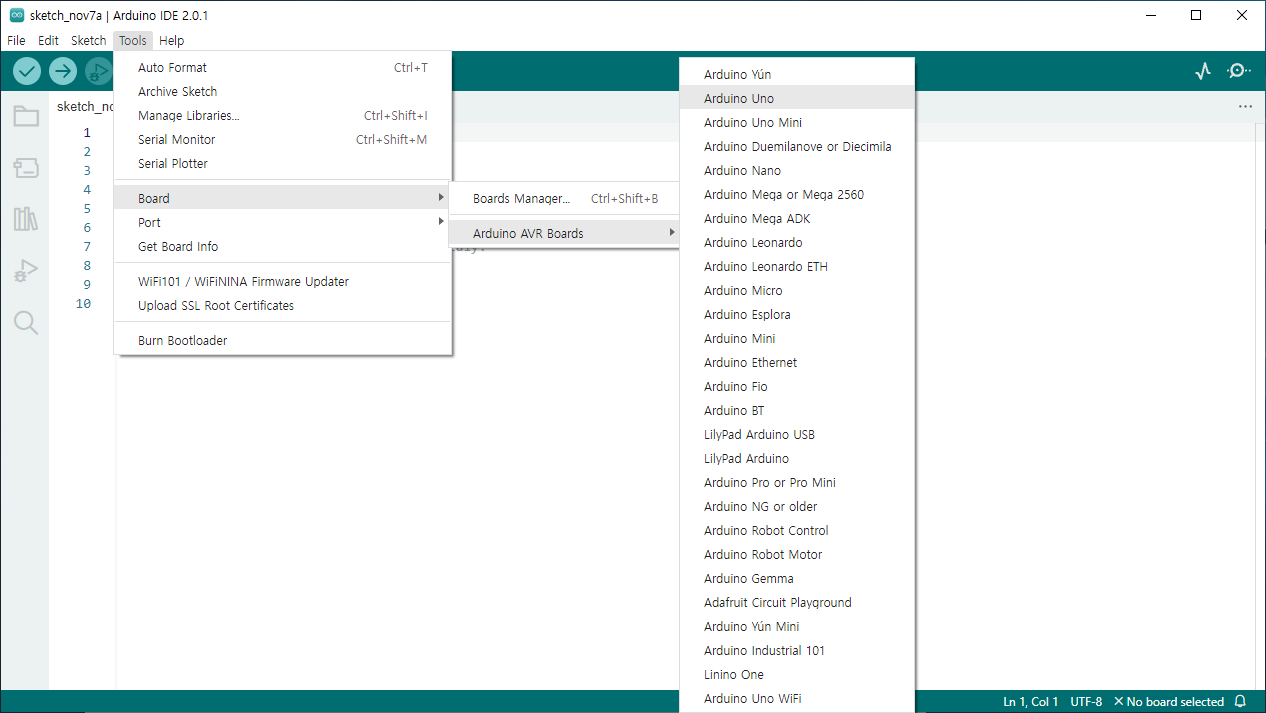Screen dimensions: 1266x713
Task: Open the Library Manager sidebar icon
Action: point(26,219)
